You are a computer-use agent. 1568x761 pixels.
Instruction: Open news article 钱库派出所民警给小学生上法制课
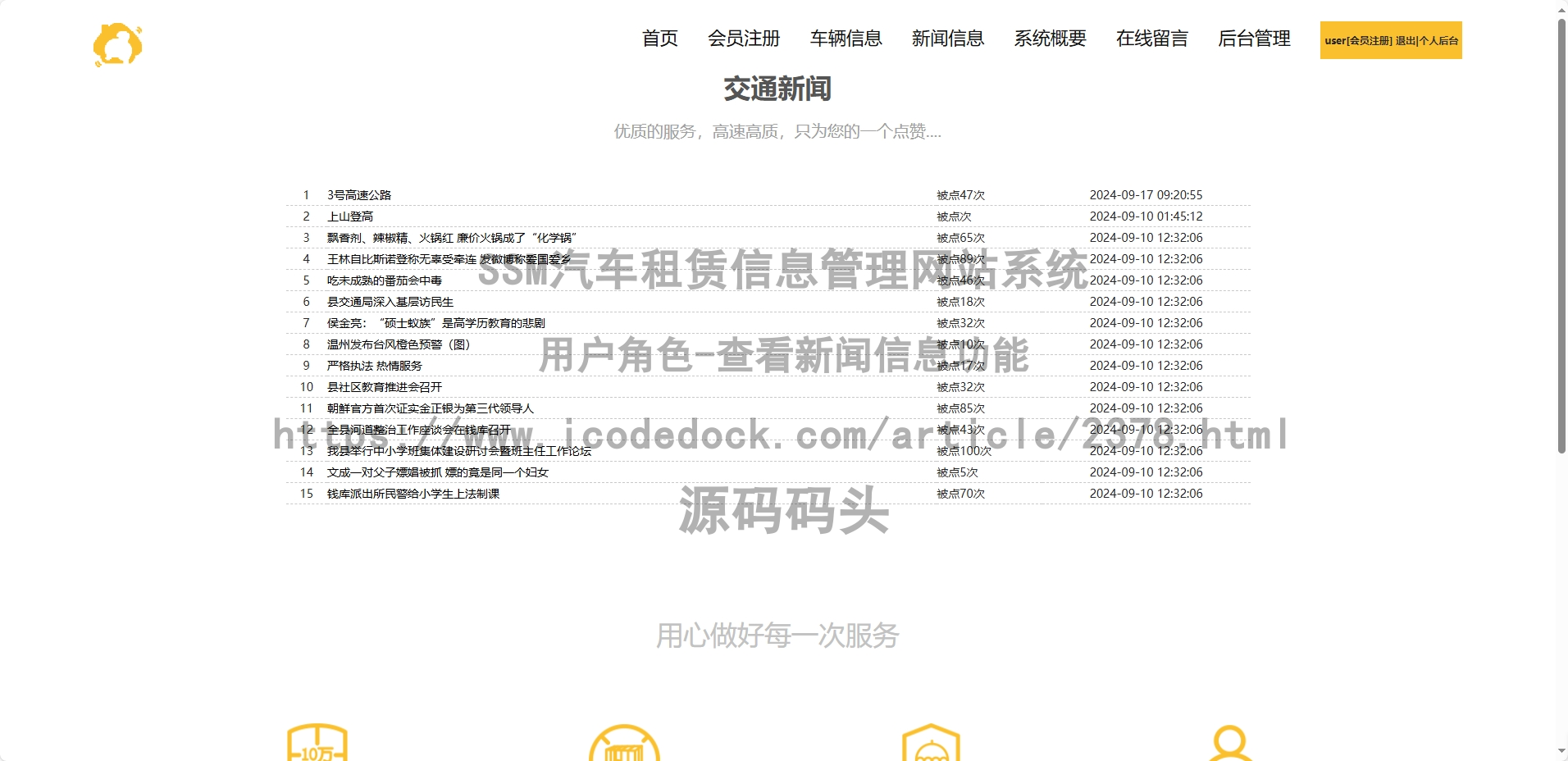413,494
